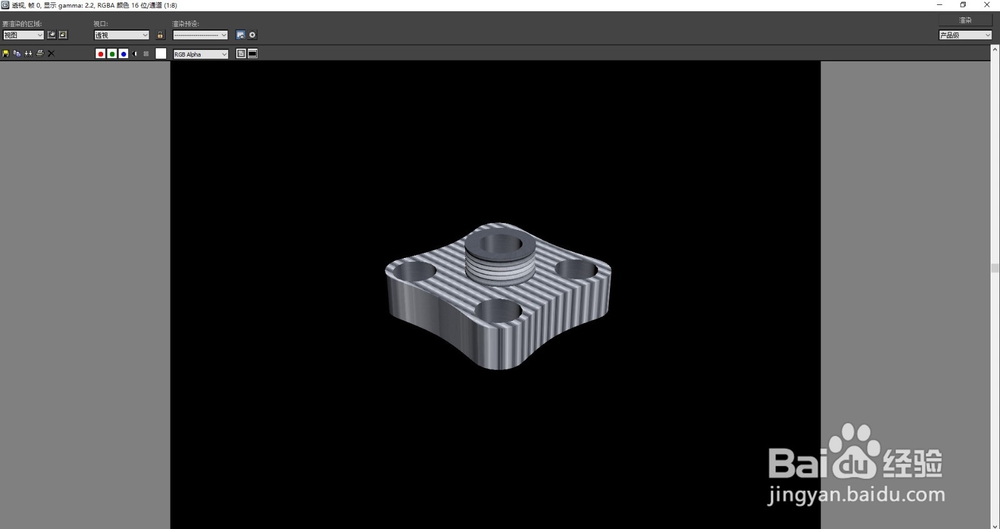Toggle the lock to viewport icon
The width and height of the screenshot is (1000, 529).
160,35
